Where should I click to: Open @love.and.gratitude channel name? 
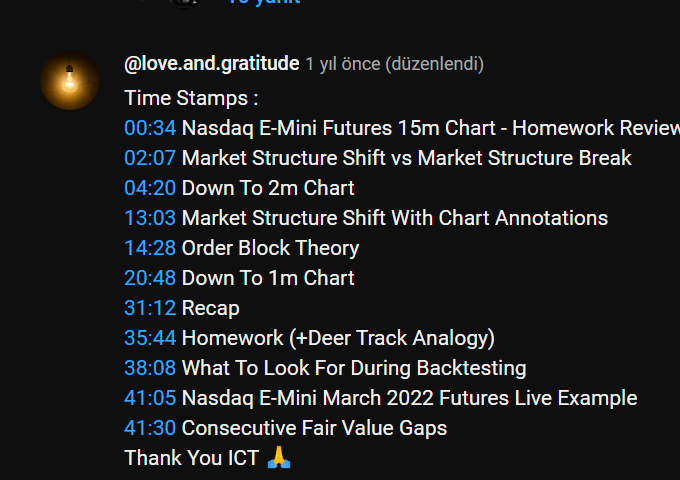(x=212, y=64)
